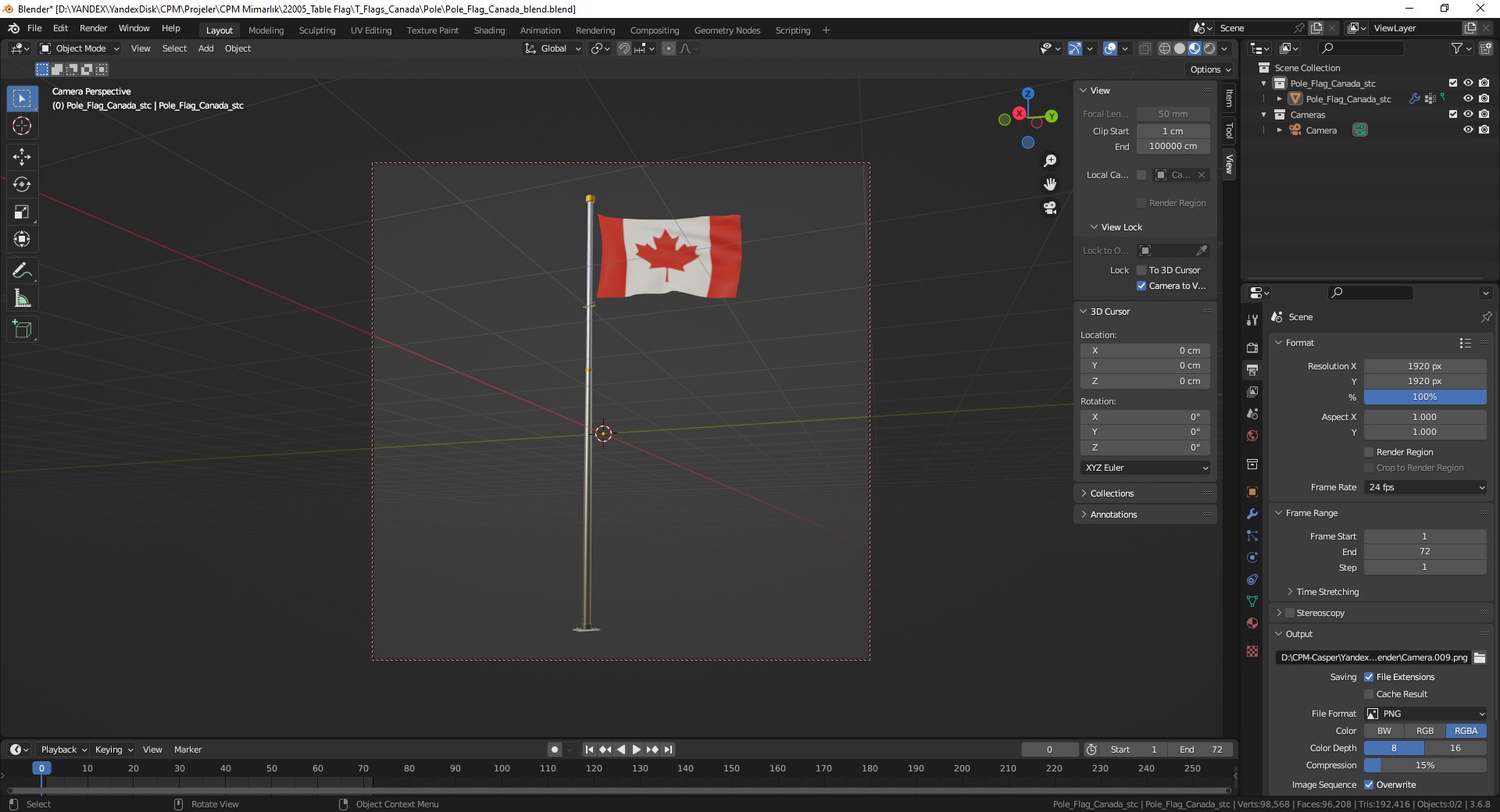Open the World properties tab

(x=1252, y=436)
